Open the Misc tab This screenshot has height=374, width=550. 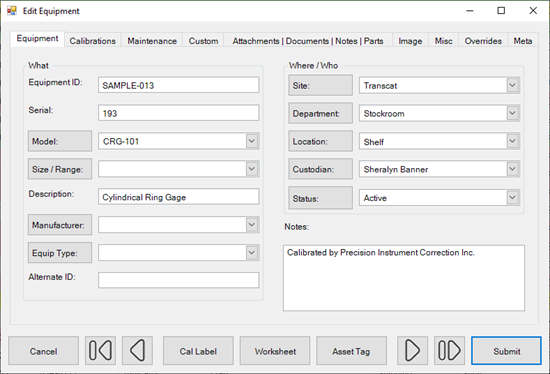click(443, 41)
